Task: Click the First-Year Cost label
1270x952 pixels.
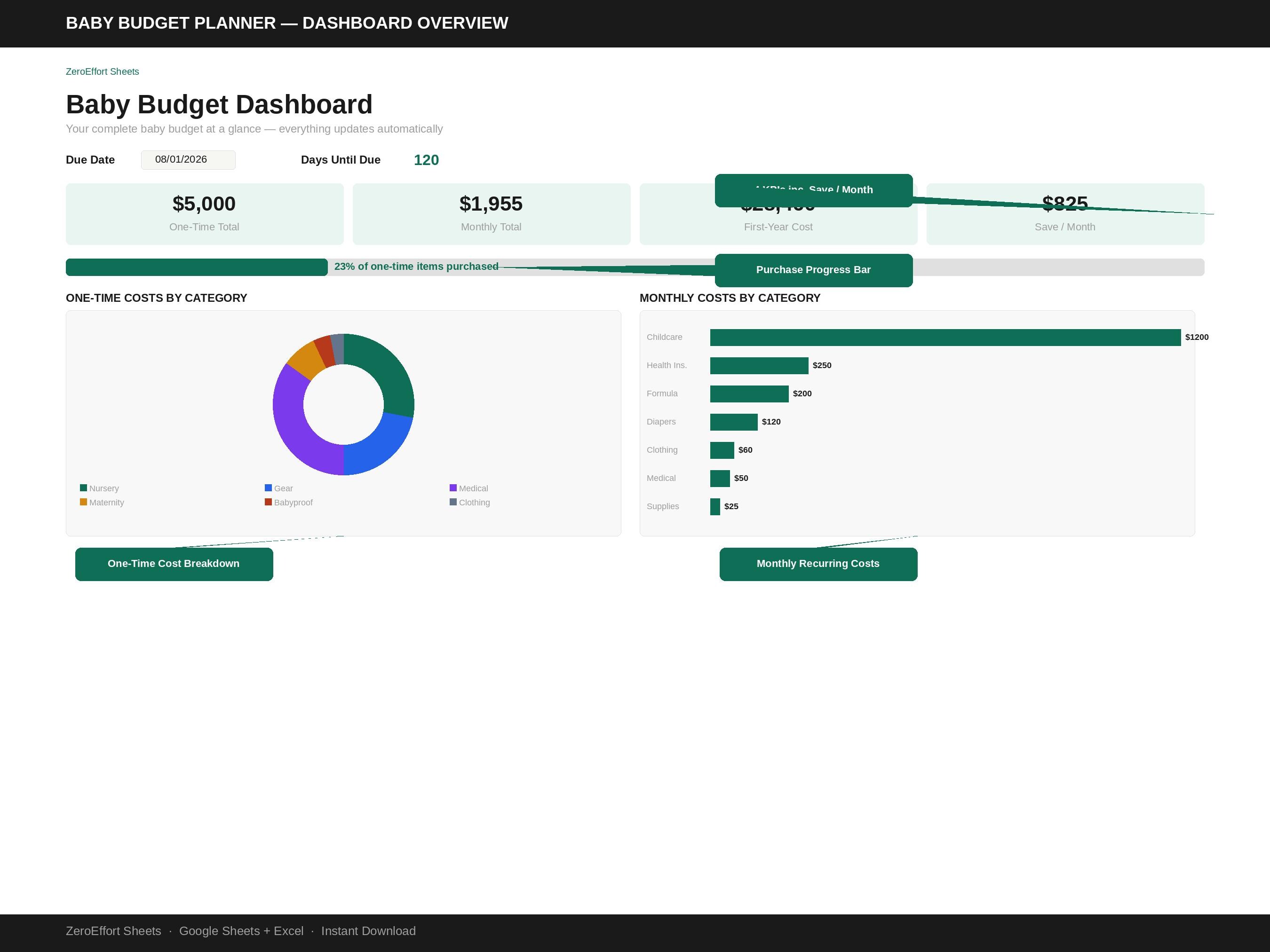Action: pos(778,227)
